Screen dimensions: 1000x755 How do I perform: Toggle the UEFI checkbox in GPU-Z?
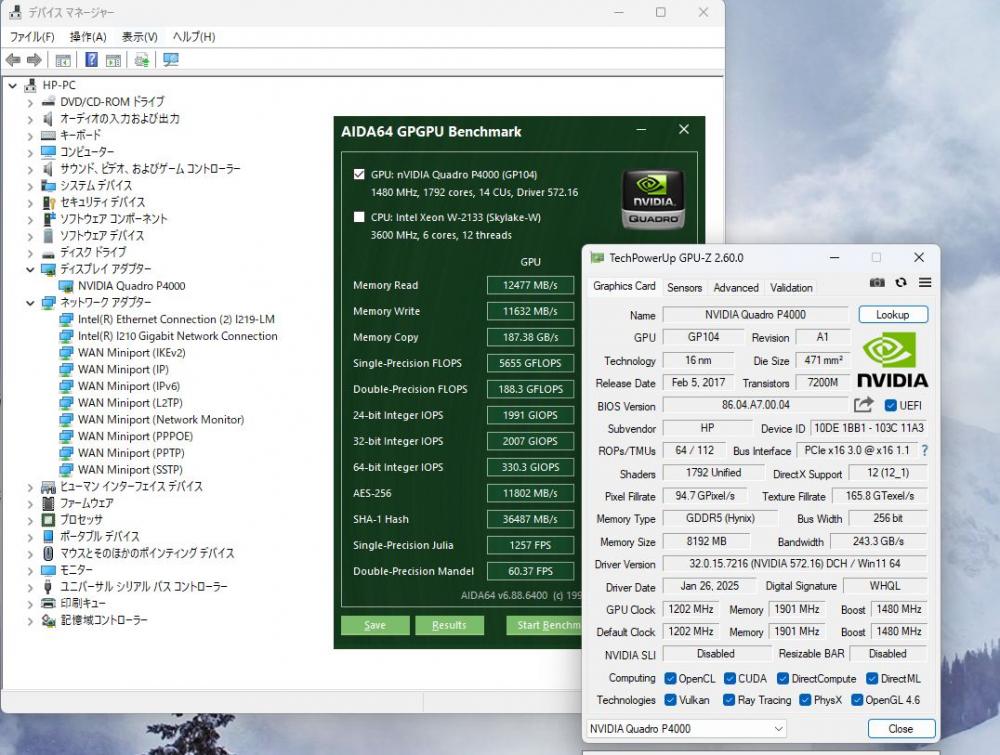tap(890, 406)
